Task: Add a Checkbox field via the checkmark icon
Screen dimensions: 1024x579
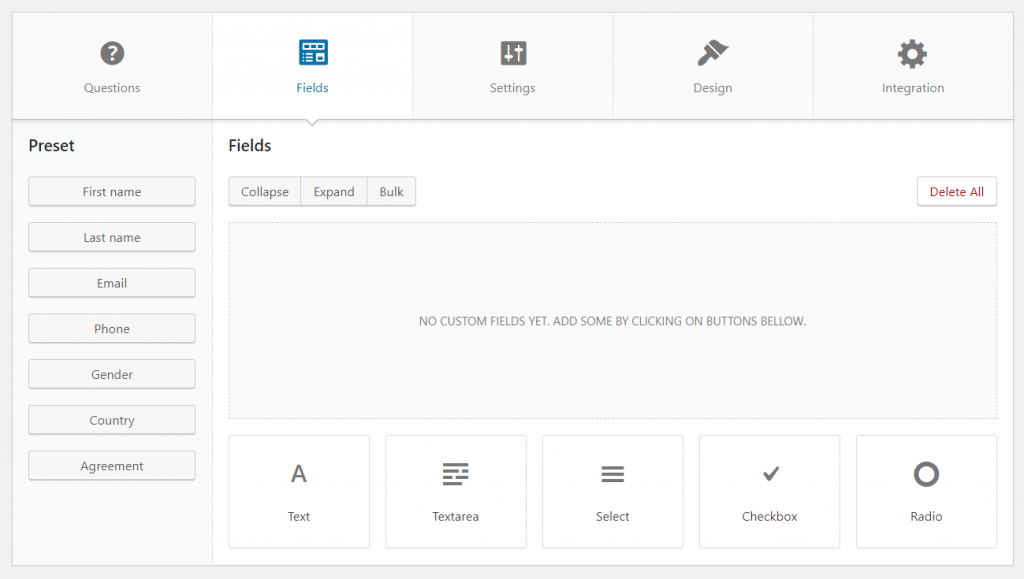Action: (x=769, y=474)
